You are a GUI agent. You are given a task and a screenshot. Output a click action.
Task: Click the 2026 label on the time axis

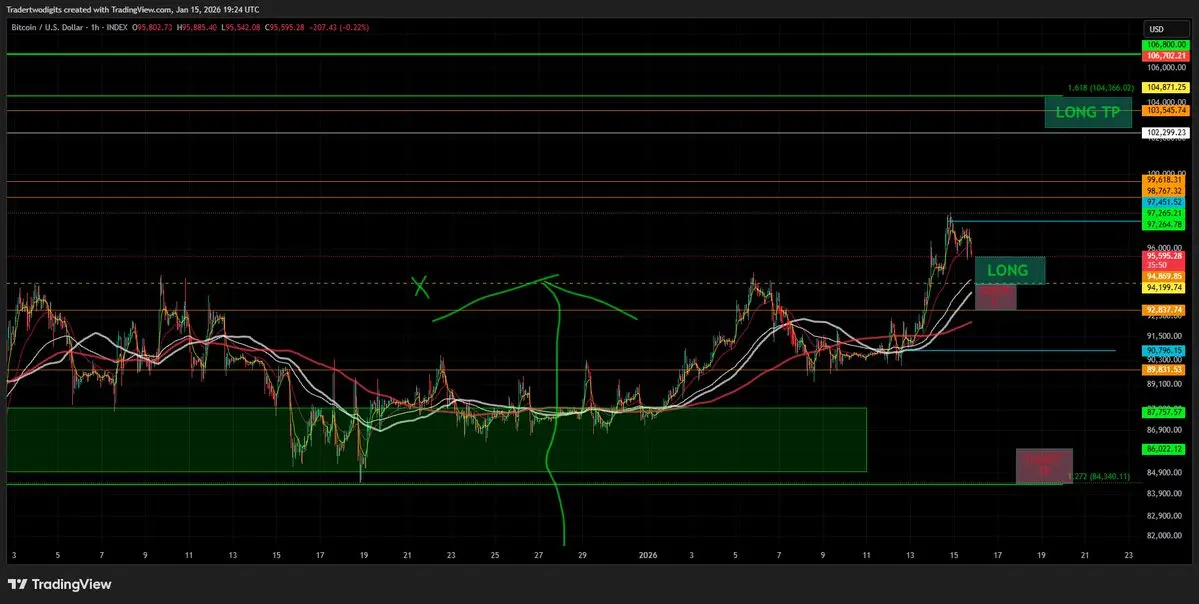click(x=647, y=556)
